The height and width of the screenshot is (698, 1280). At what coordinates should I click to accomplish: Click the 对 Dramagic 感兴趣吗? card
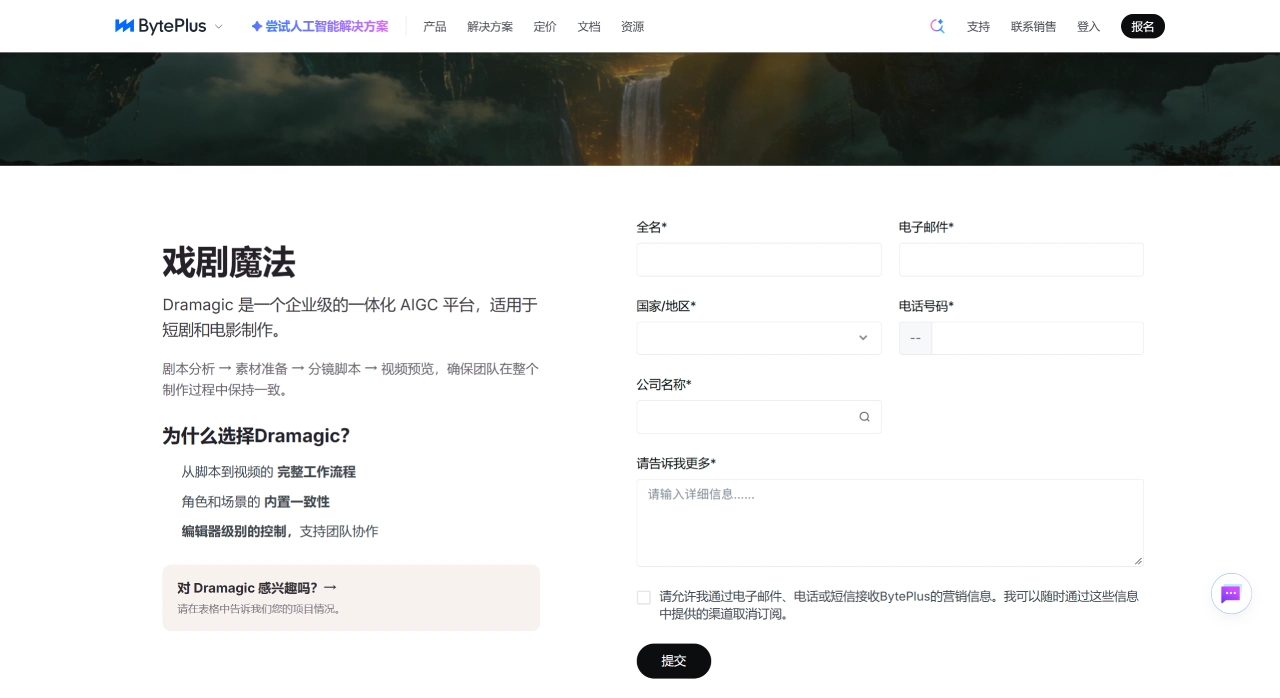(351, 598)
